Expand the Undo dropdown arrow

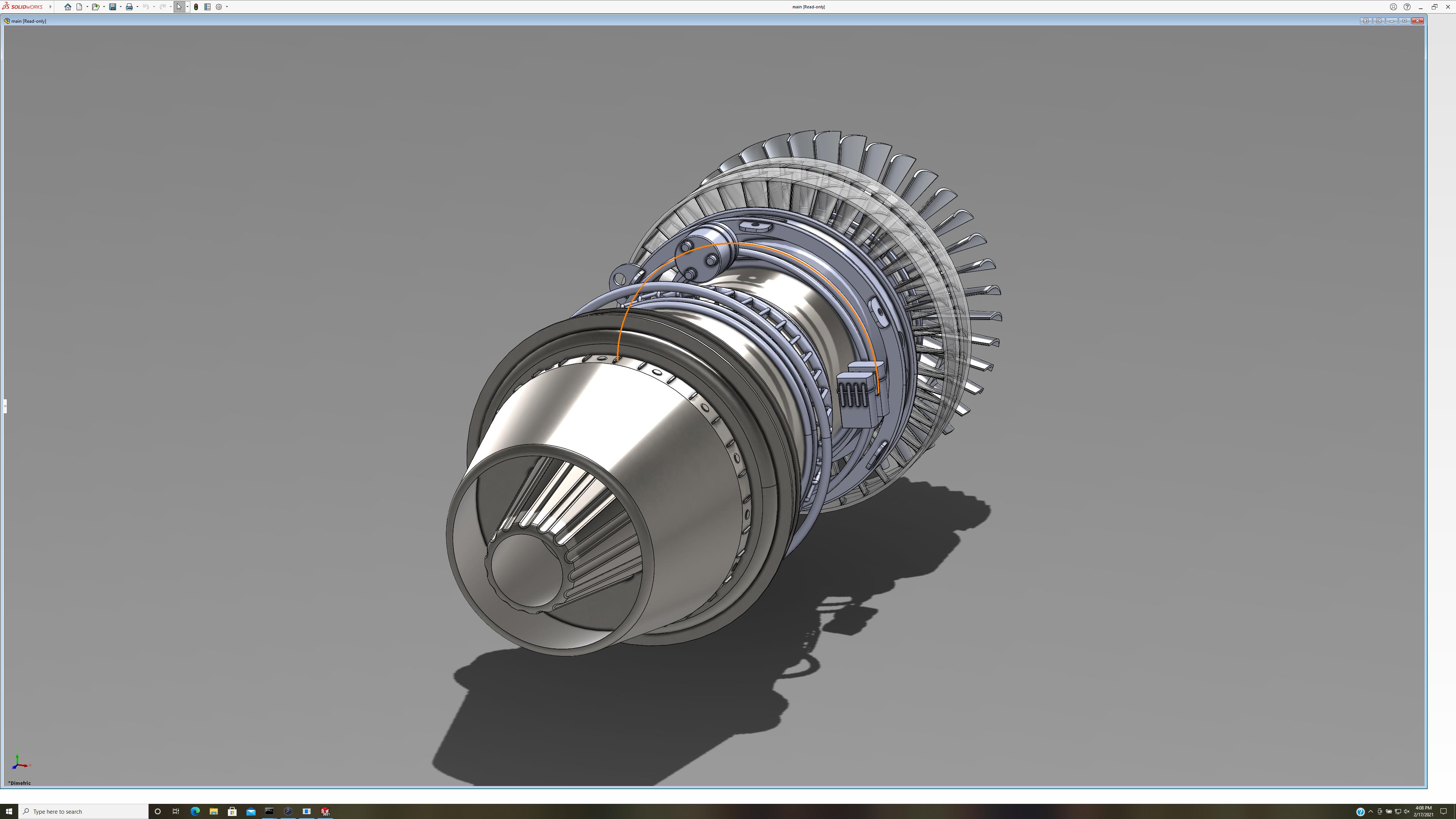[x=154, y=7]
